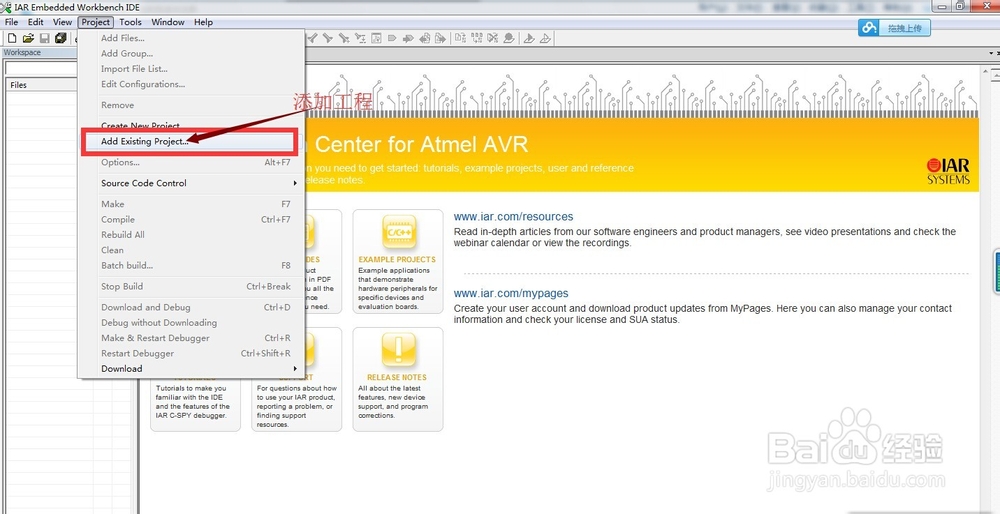Viewport: 1000px width, 514px height.
Task: Click the Navigate Backward icon
Action: click(424, 38)
